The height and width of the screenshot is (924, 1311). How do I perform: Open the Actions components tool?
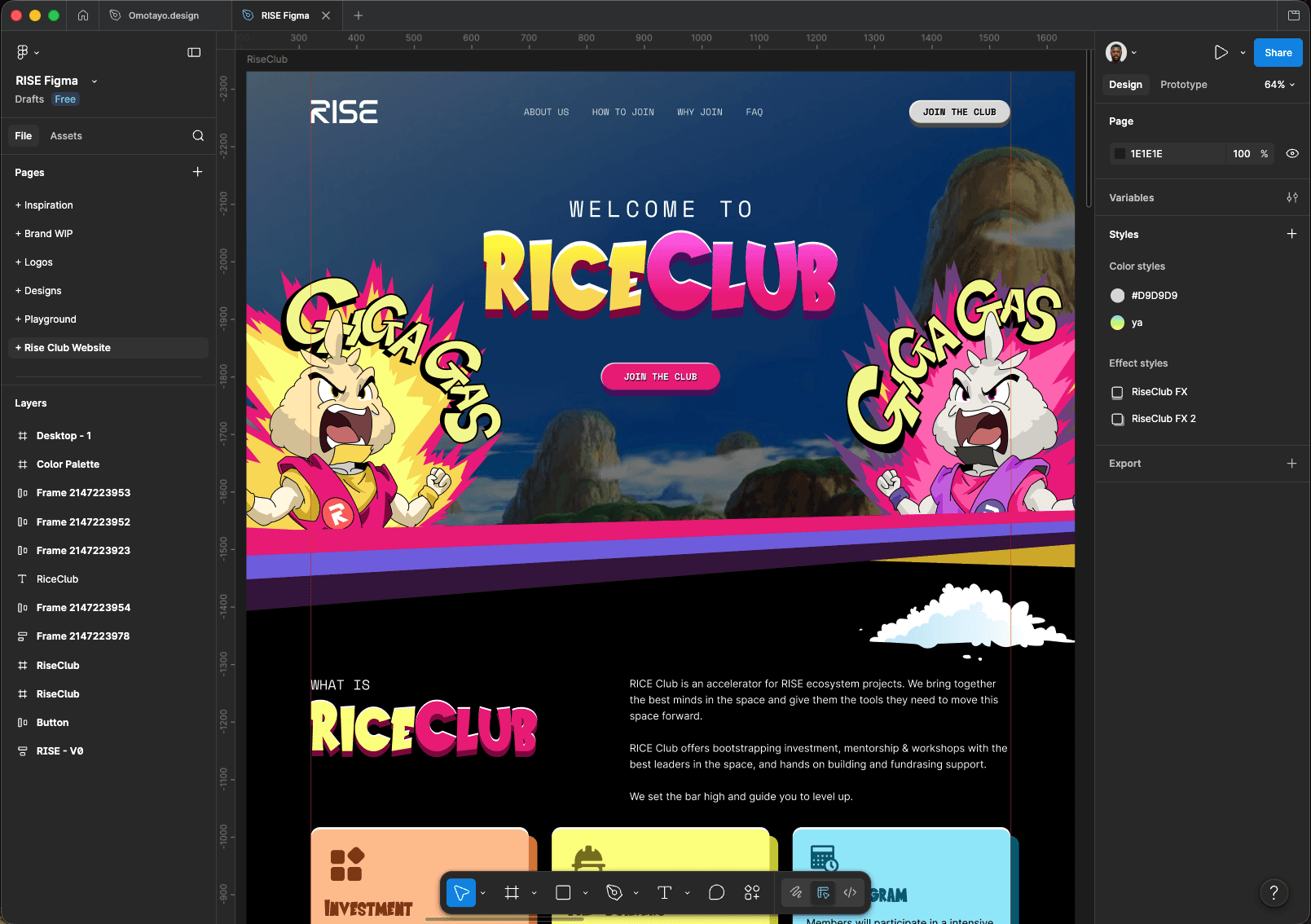pos(752,893)
